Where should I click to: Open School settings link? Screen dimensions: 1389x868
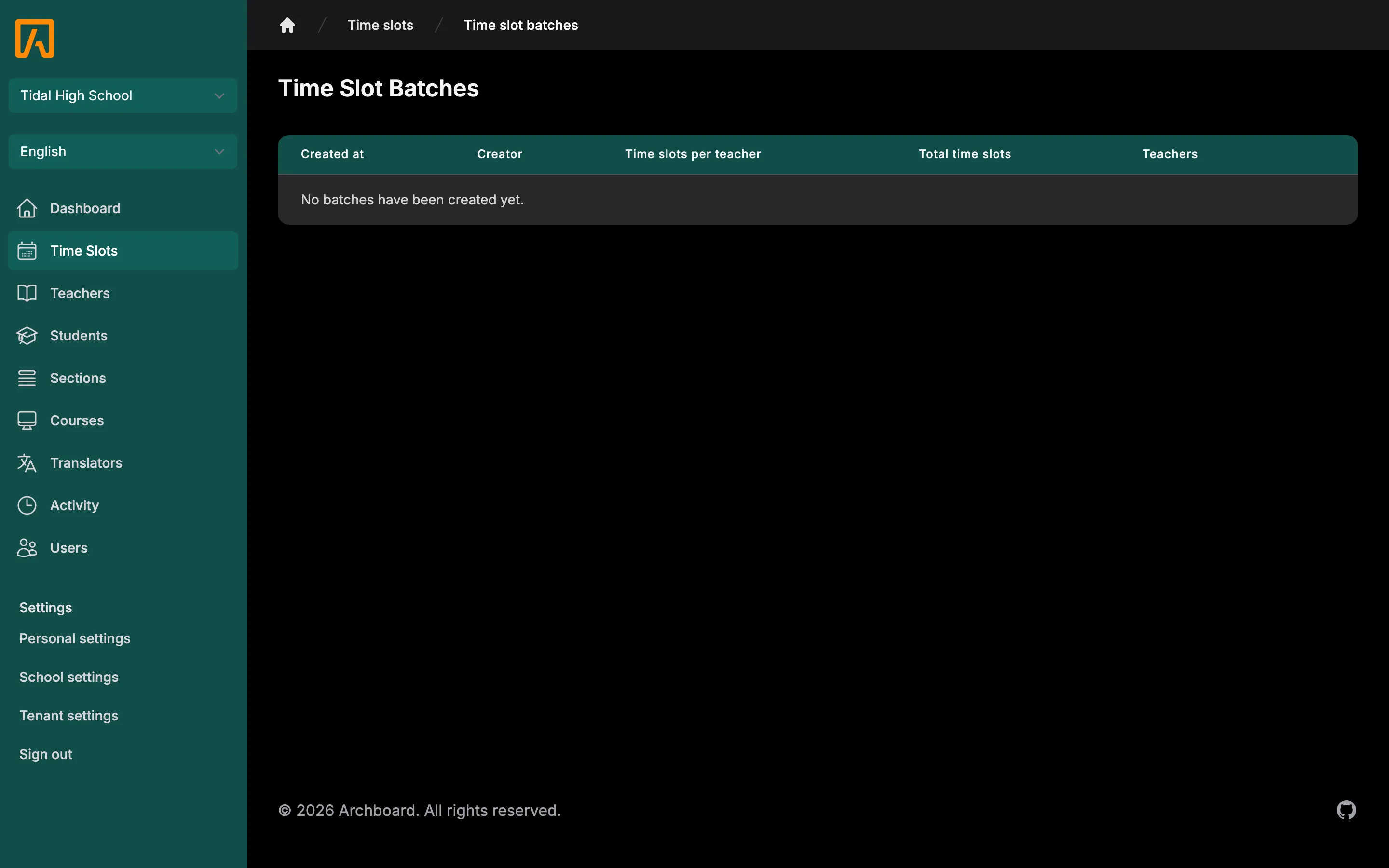point(69,678)
